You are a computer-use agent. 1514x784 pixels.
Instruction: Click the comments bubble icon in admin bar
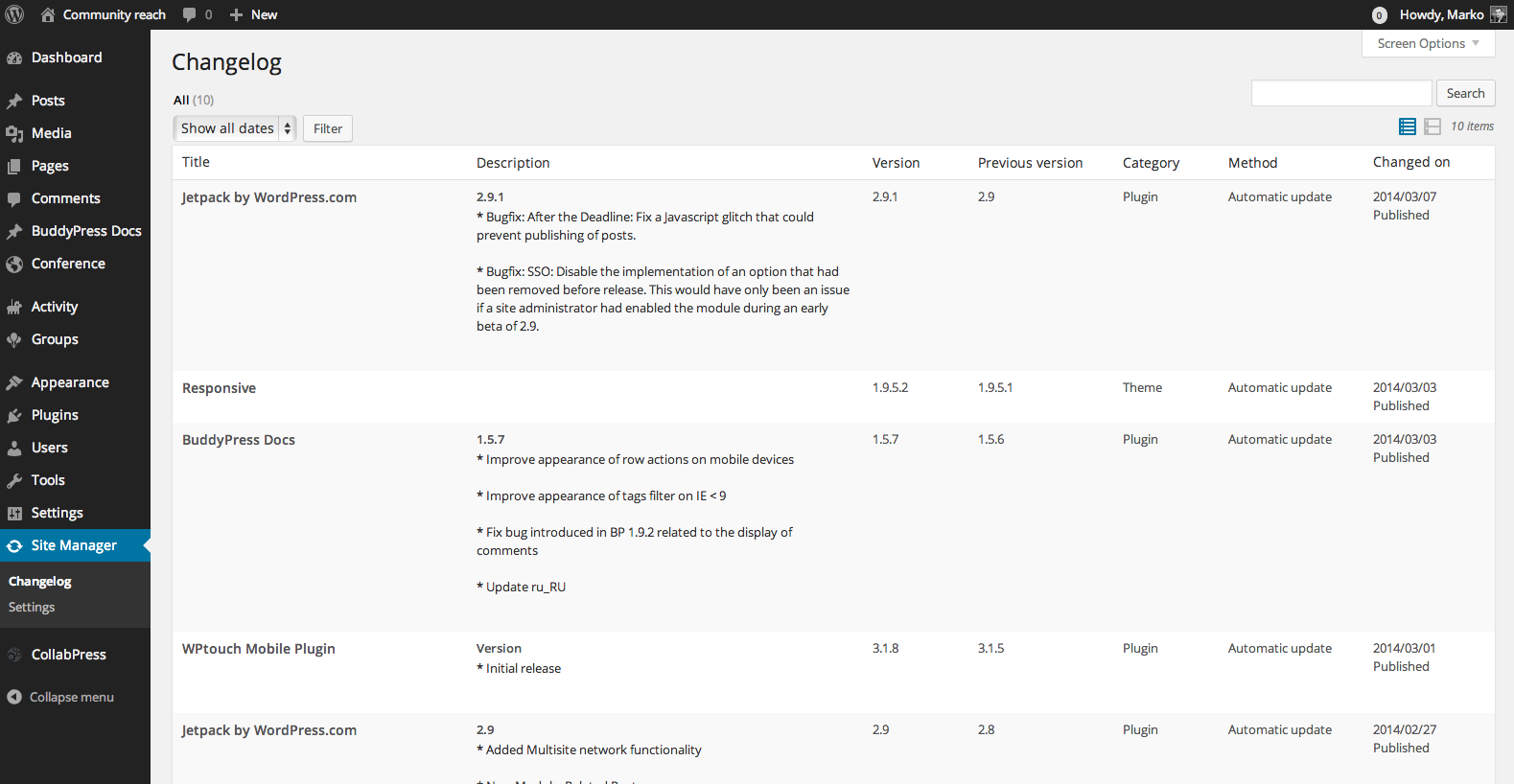190,14
